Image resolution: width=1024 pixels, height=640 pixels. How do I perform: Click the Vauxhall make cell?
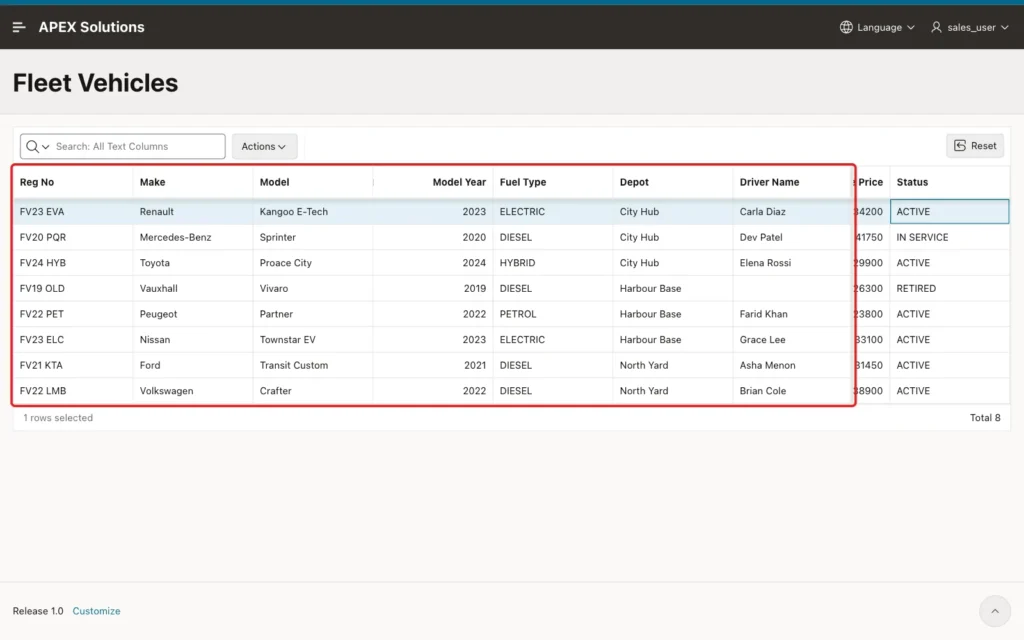[193, 288]
